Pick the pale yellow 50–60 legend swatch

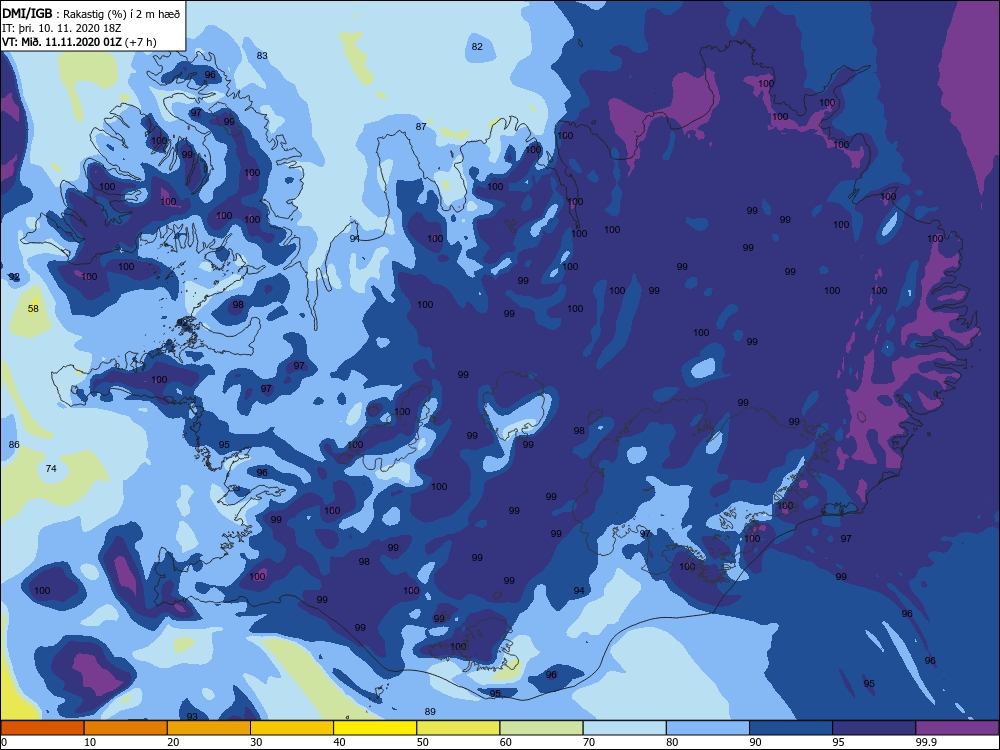click(459, 728)
